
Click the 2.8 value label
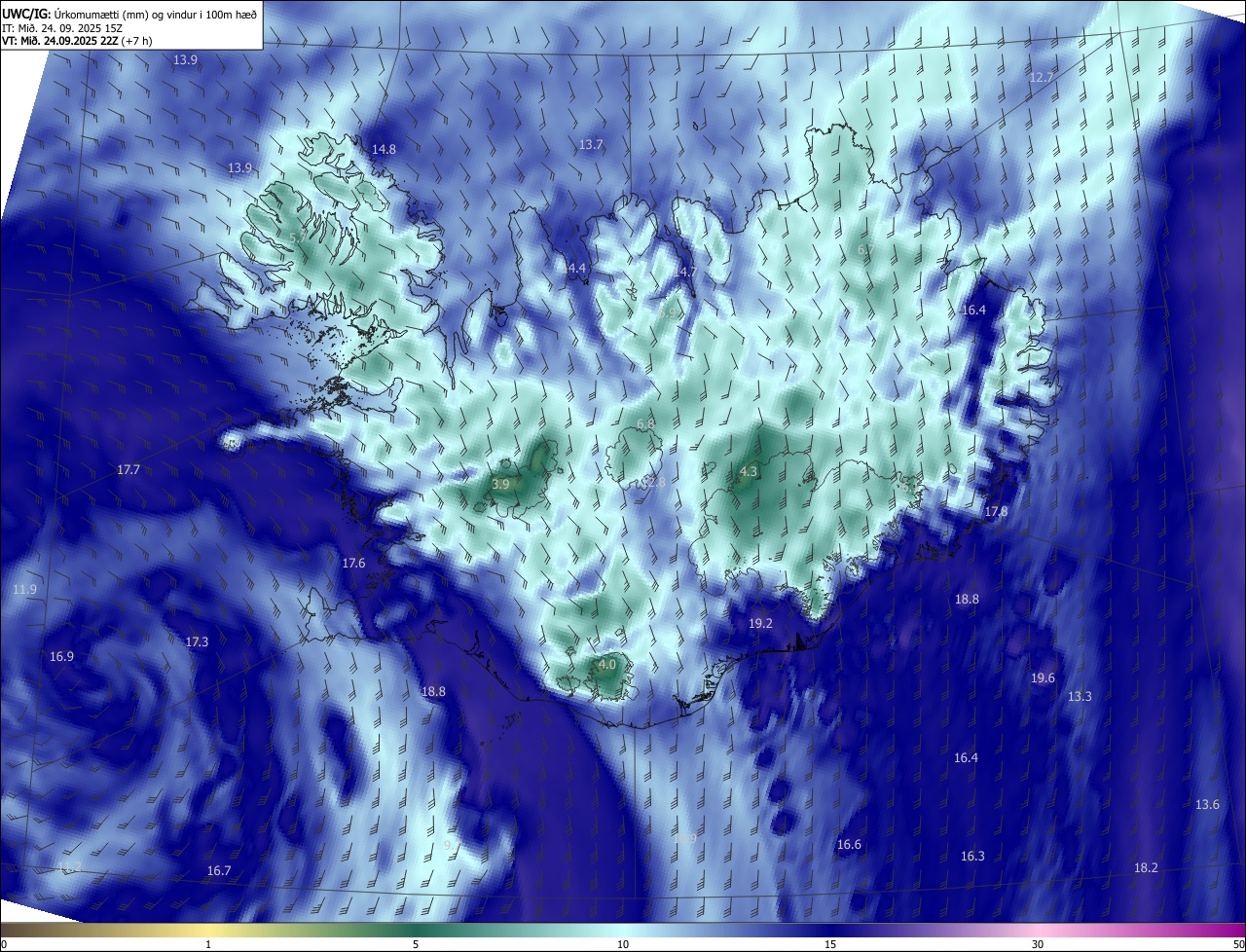coord(656,482)
